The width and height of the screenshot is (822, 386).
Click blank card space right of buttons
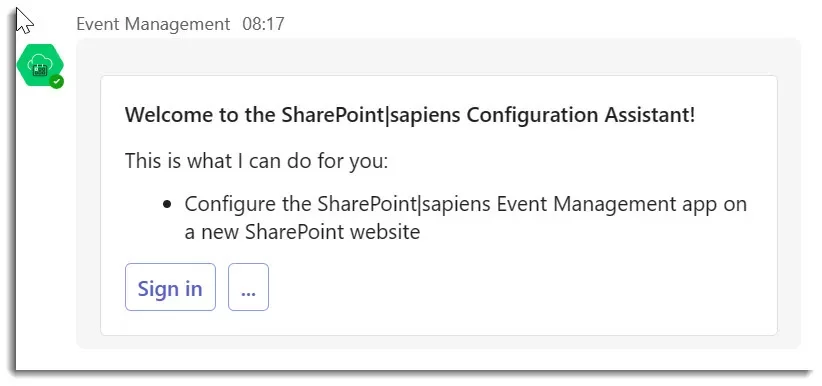[519, 287]
